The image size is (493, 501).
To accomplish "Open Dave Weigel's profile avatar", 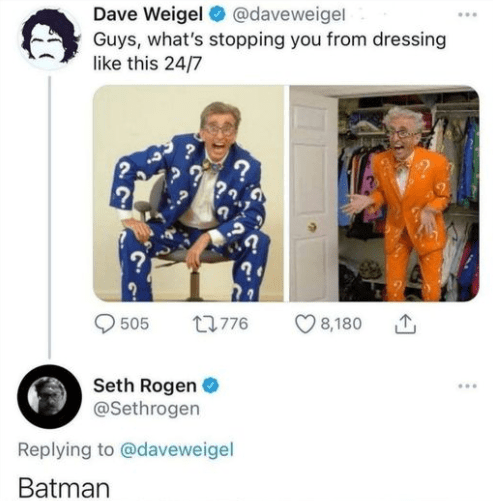I will [x=50, y=39].
